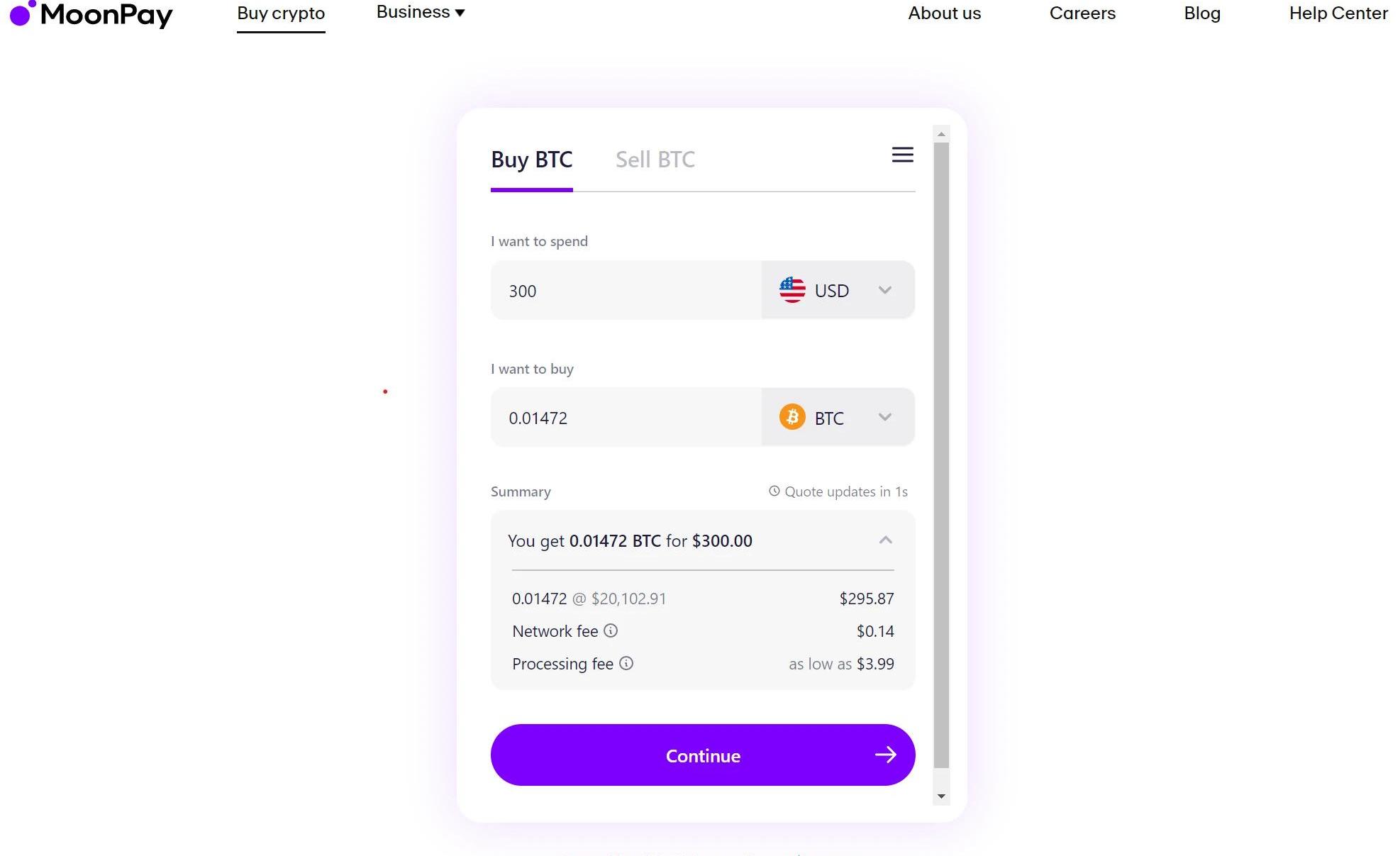Select the Buy BTC tab

coord(532,160)
